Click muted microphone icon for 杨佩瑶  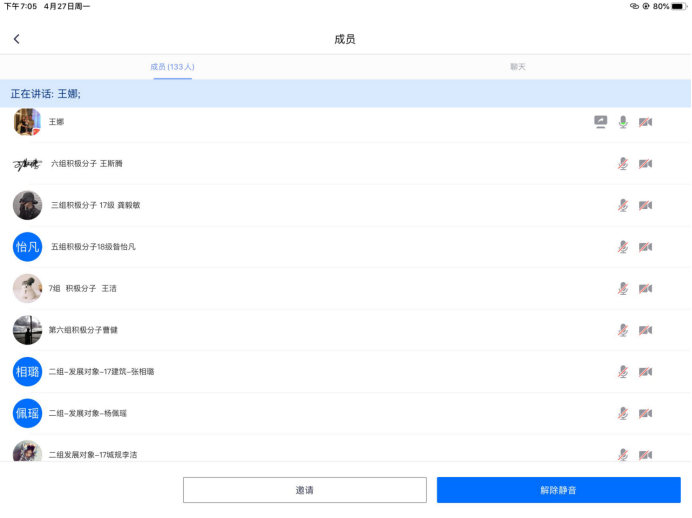[x=623, y=413]
